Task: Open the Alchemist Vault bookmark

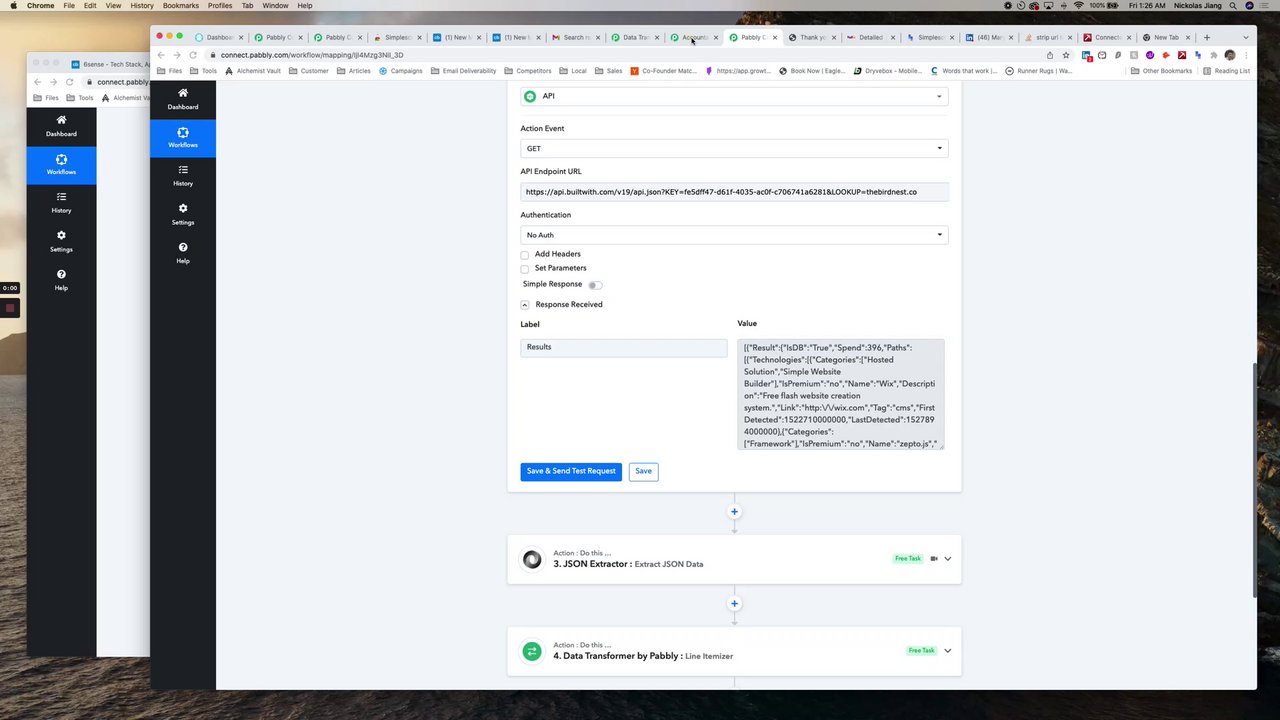Action: pos(253,71)
